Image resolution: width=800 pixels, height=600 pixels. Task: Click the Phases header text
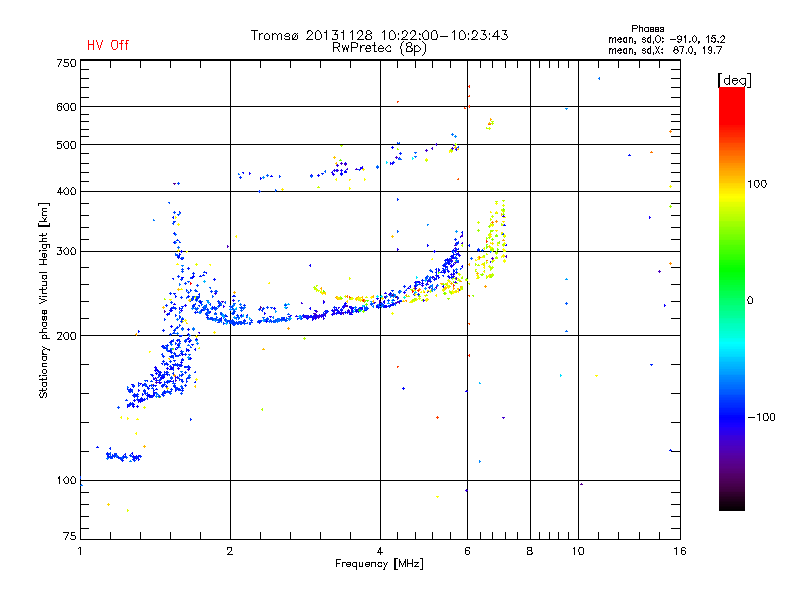pyautogui.click(x=647, y=29)
